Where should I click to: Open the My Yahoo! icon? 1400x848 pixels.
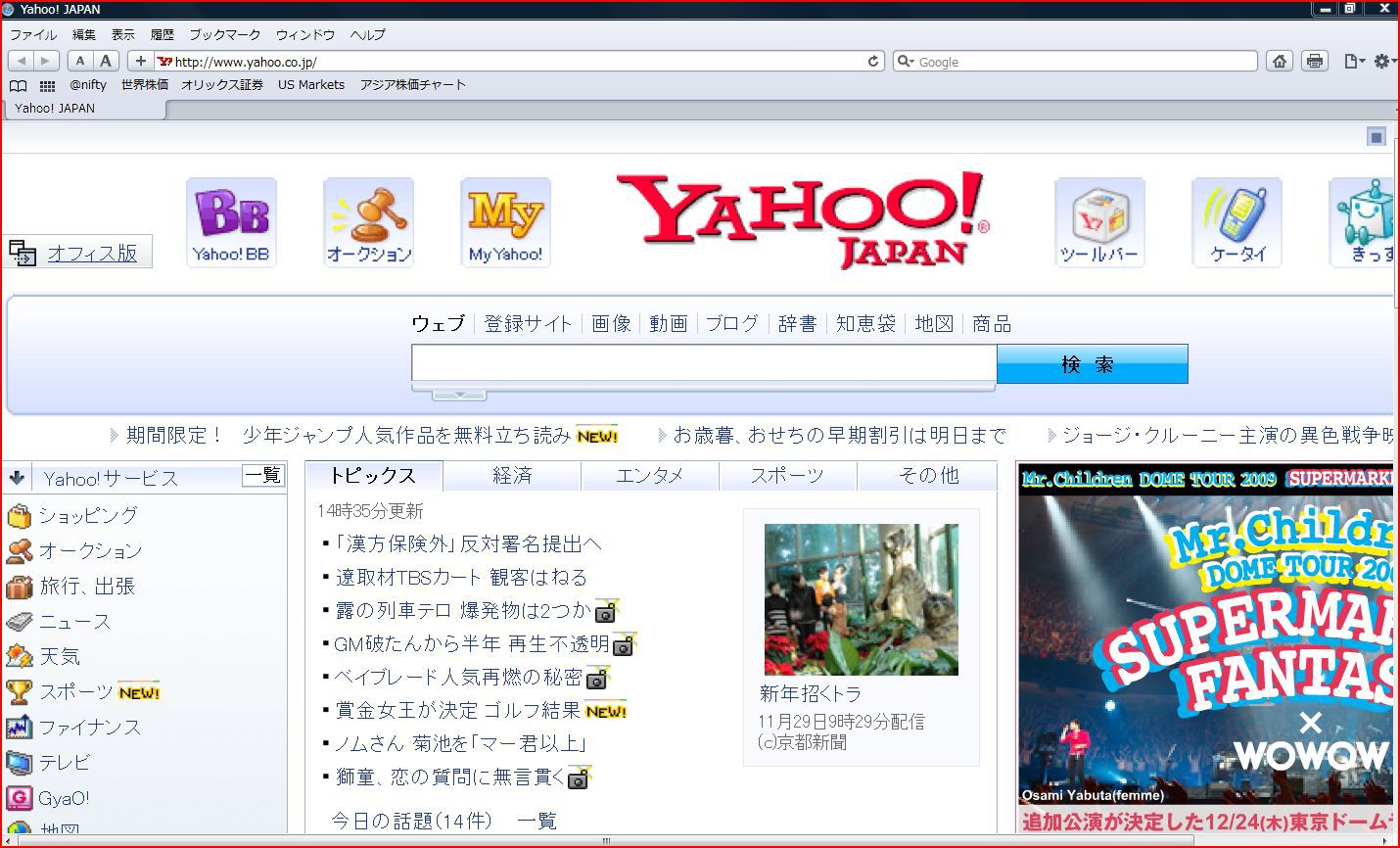click(505, 222)
